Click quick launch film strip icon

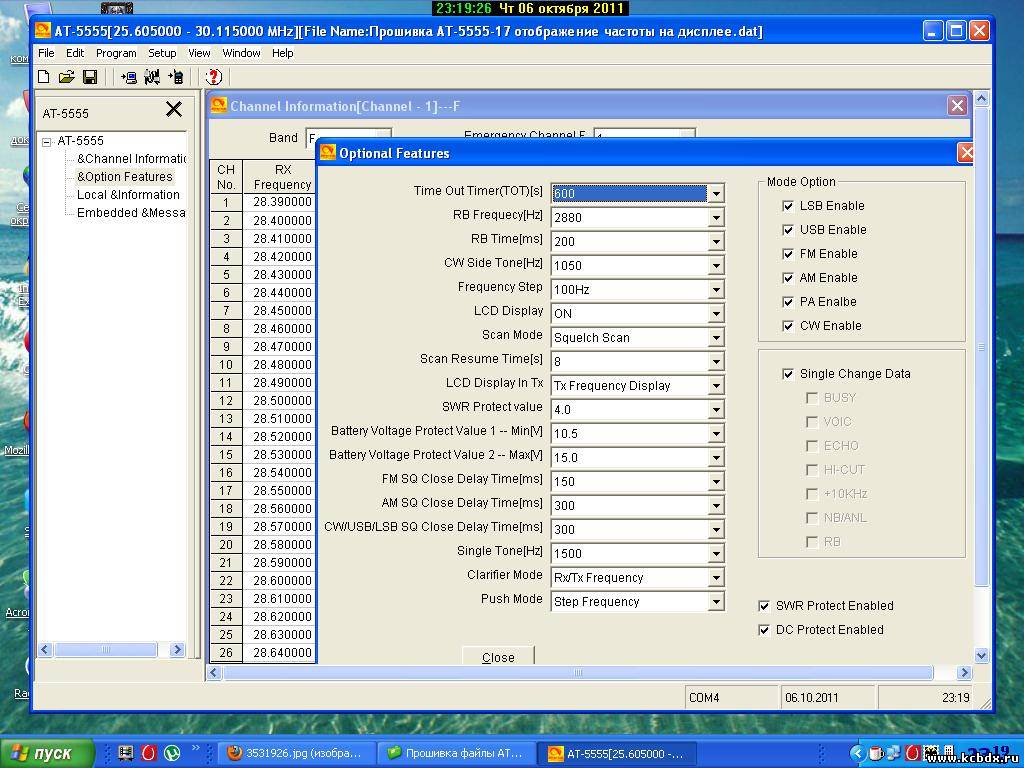pyautogui.click(x=125, y=753)
